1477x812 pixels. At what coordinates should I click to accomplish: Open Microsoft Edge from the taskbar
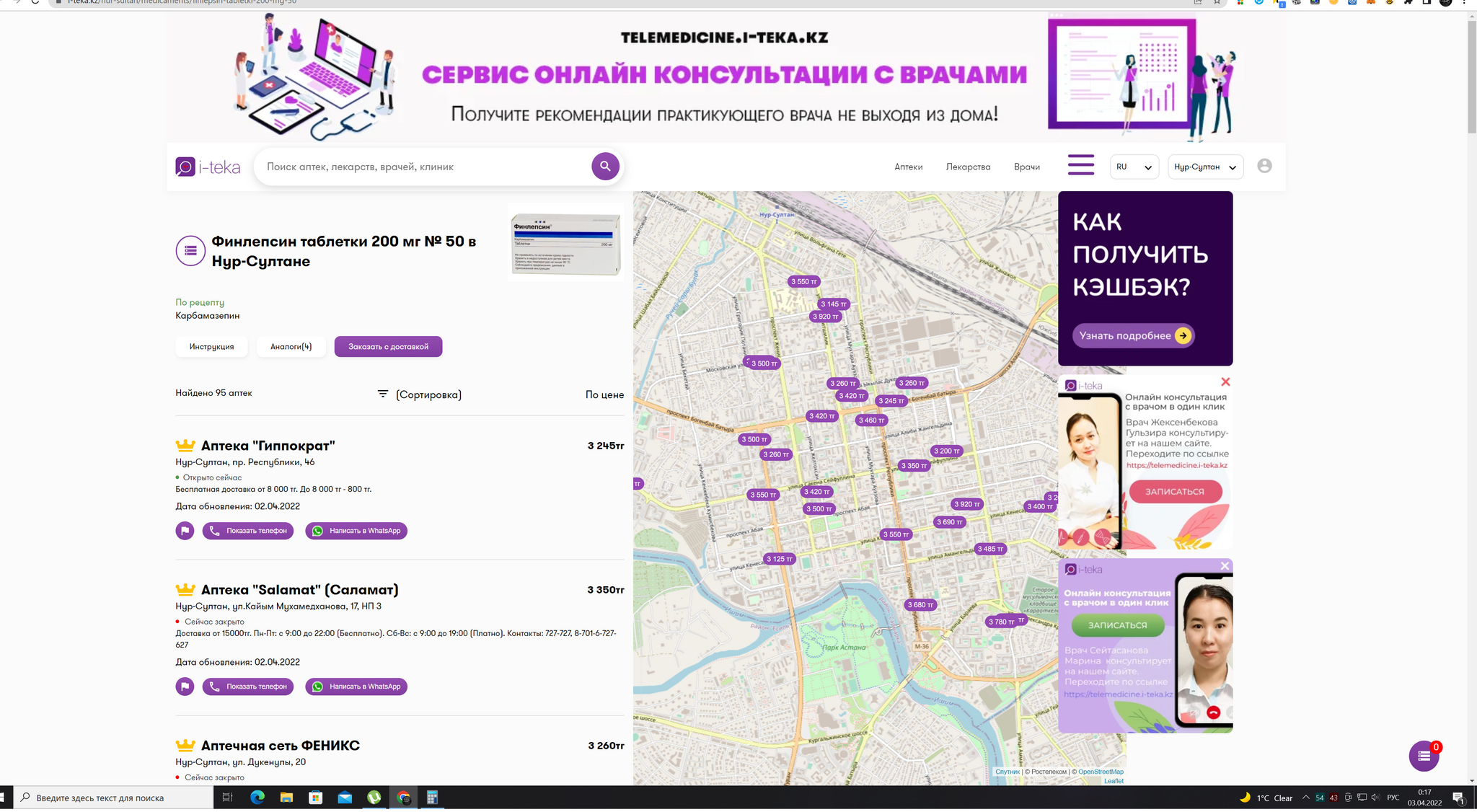(257, 798)
